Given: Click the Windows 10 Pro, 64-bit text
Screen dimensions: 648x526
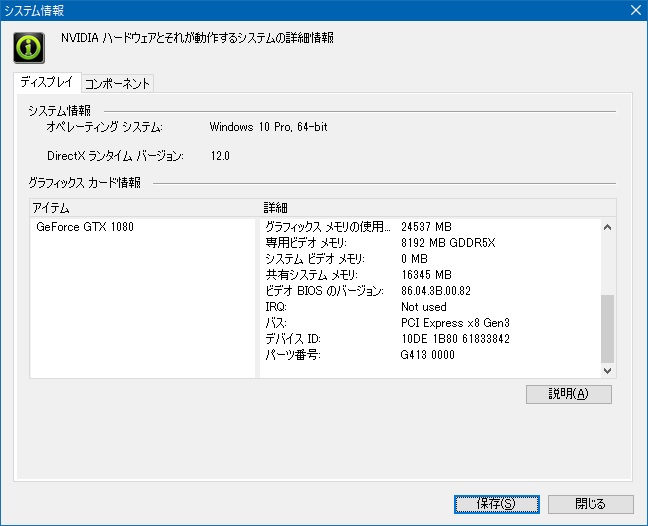Looking at the screenshot, I should 268,127.
